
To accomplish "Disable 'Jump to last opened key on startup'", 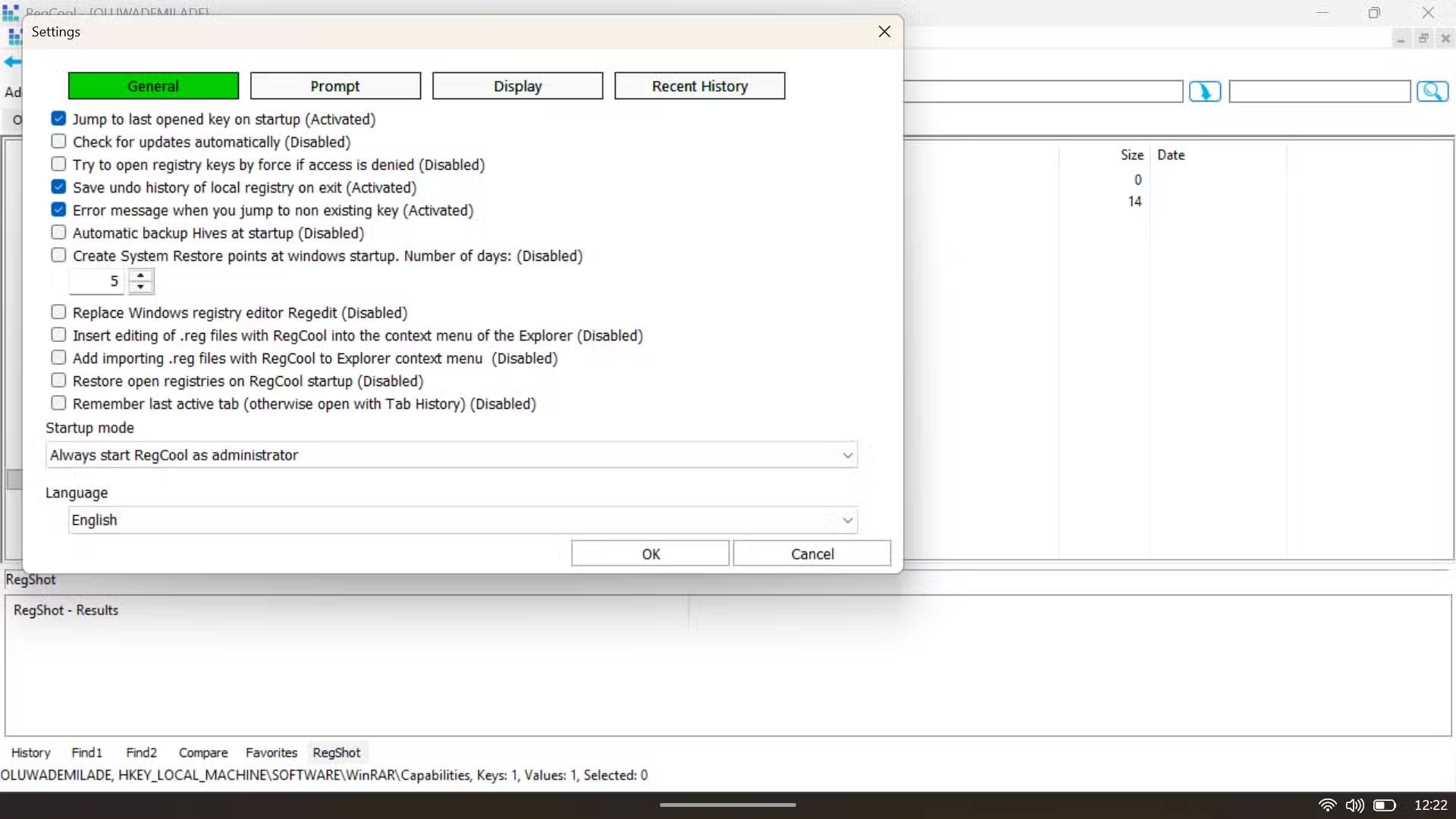I will coord(58,118).
